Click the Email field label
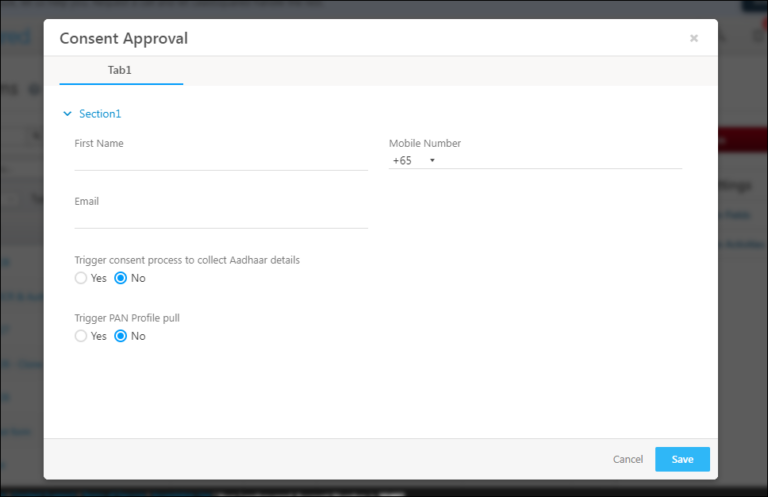 coord(87,201)
